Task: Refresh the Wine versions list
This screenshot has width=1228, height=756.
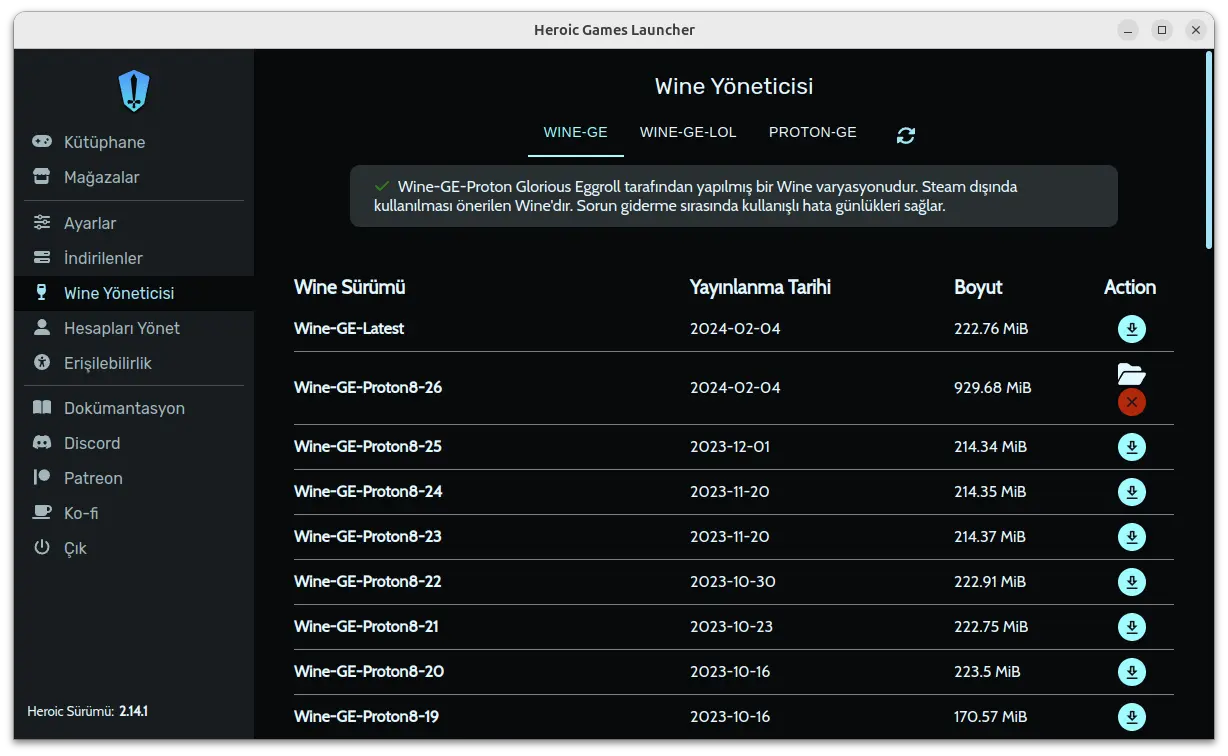Action: click(x=906, y=135)
